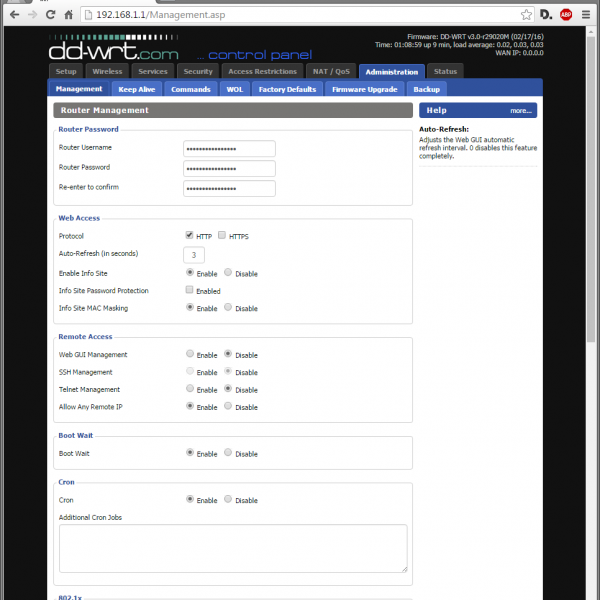Go to the browser home page icon
The height and width of the screenshot is (600, 600).
pos(68,15)
